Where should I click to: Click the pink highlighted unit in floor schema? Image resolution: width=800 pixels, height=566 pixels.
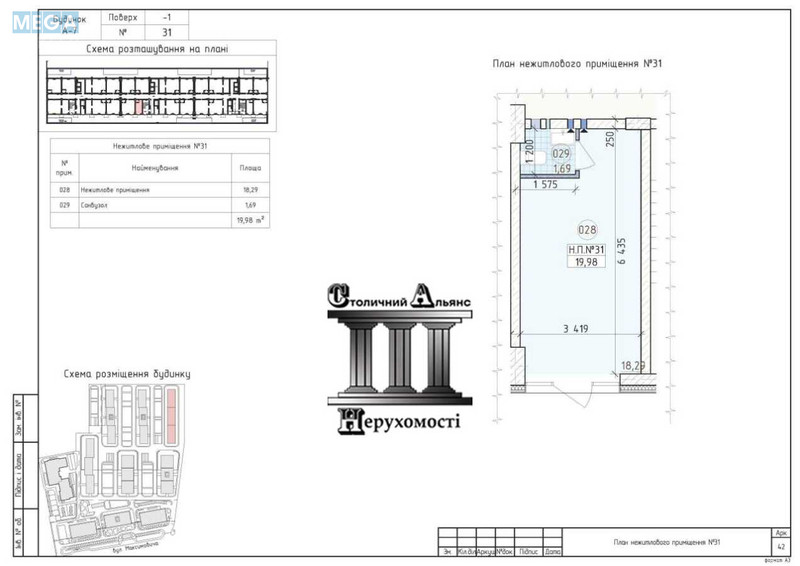coord(140,104)
